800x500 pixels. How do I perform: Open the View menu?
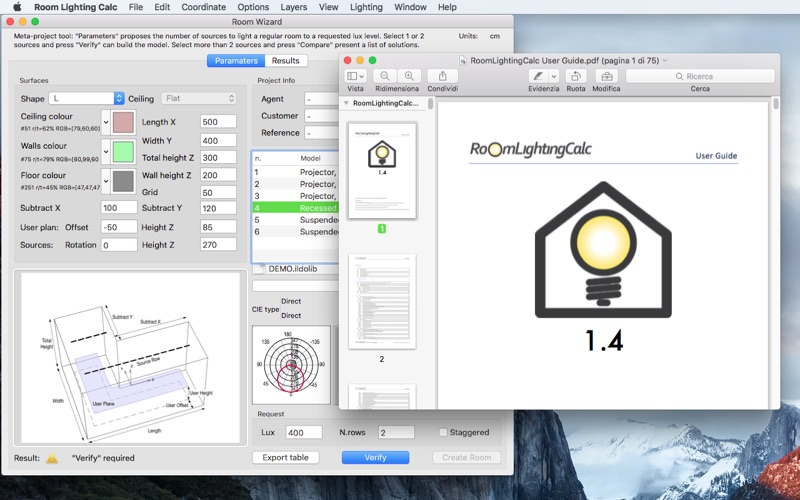328,7
